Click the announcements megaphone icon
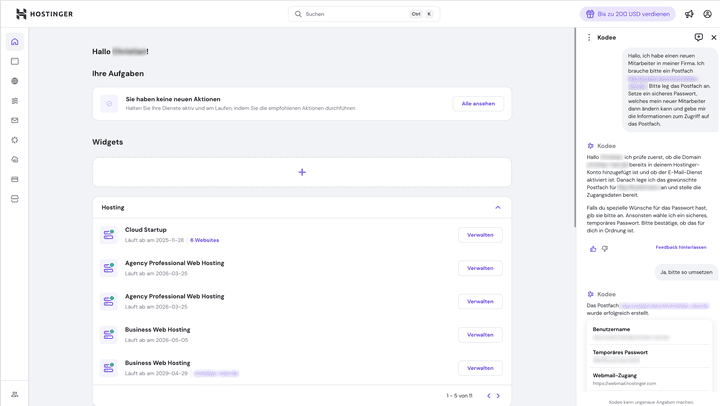Viewport: 720px width, 406px height. click(x=689, y=14)
